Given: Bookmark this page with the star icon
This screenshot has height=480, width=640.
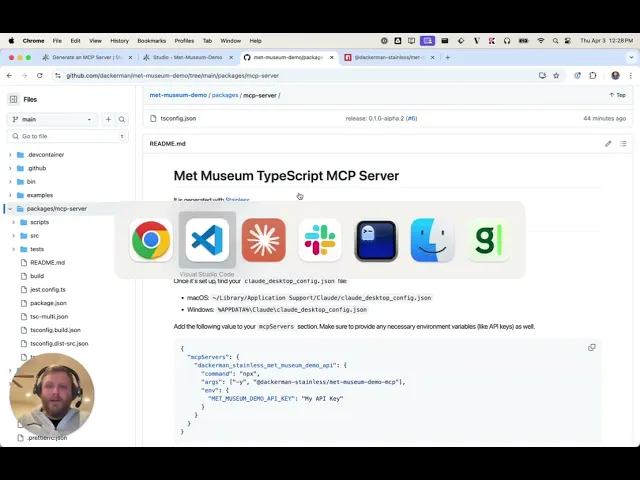Looking at the screenshot, I should [x=556, y=76].
